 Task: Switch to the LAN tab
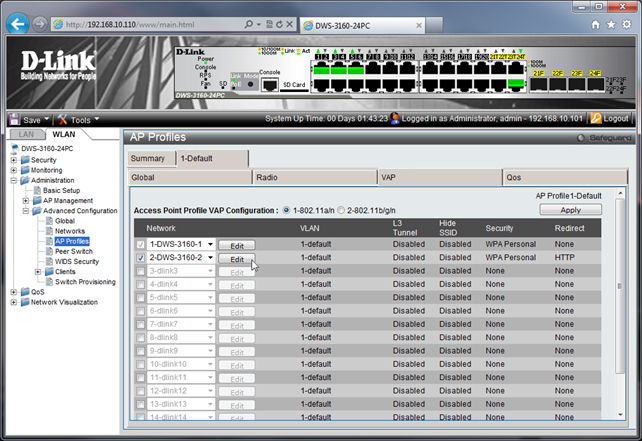coord(26,134)
